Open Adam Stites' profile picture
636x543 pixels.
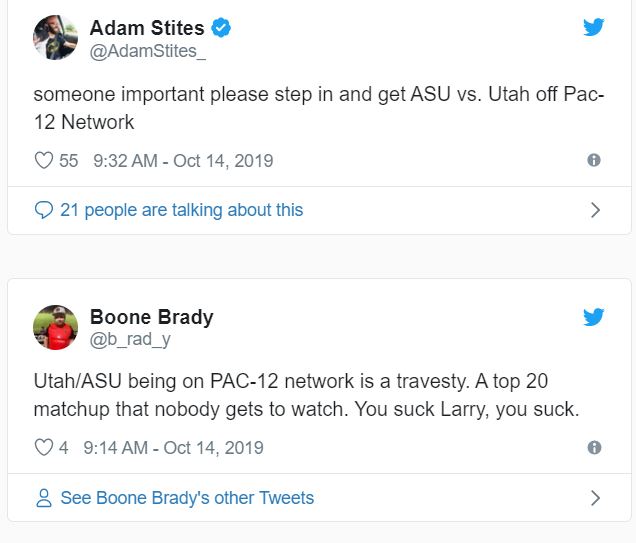[56, 38]
